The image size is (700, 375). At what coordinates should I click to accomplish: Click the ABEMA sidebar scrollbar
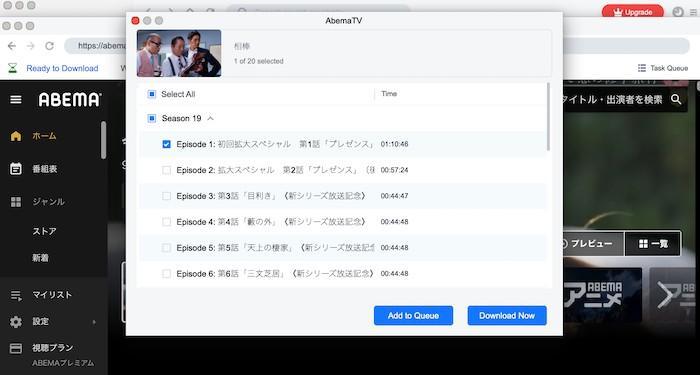(x=104, y=140)
